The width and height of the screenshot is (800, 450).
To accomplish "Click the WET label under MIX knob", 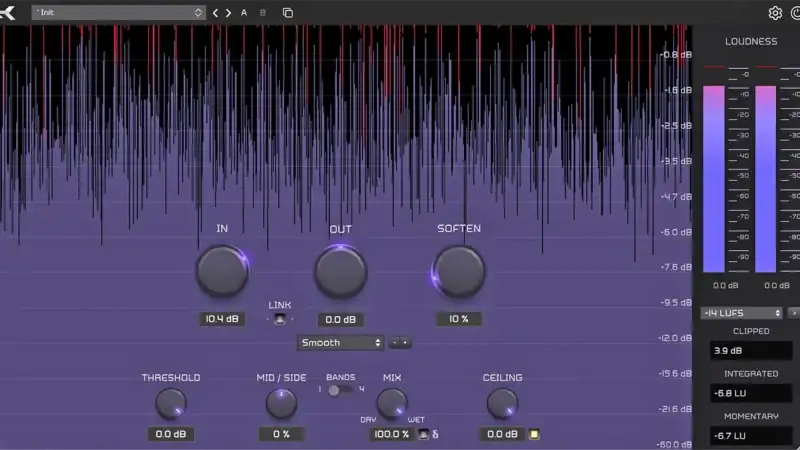I will click(416, 420).
